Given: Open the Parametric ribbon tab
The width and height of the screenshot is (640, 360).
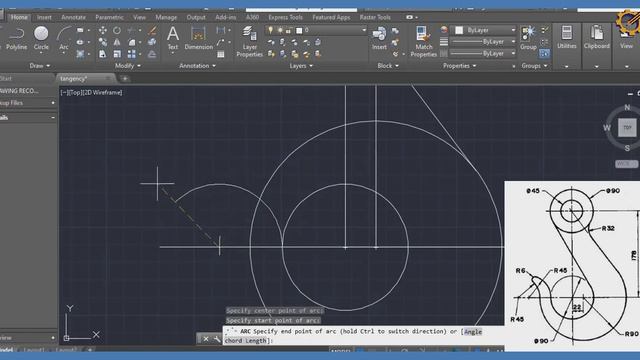Looking at the screenshot, I should point(109,17).
